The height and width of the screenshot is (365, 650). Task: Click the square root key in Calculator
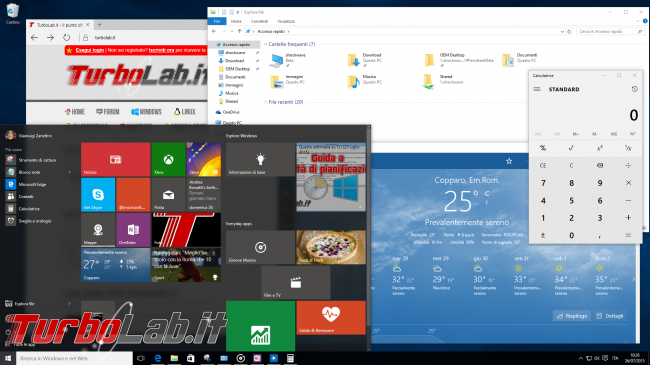coord(571,148)
